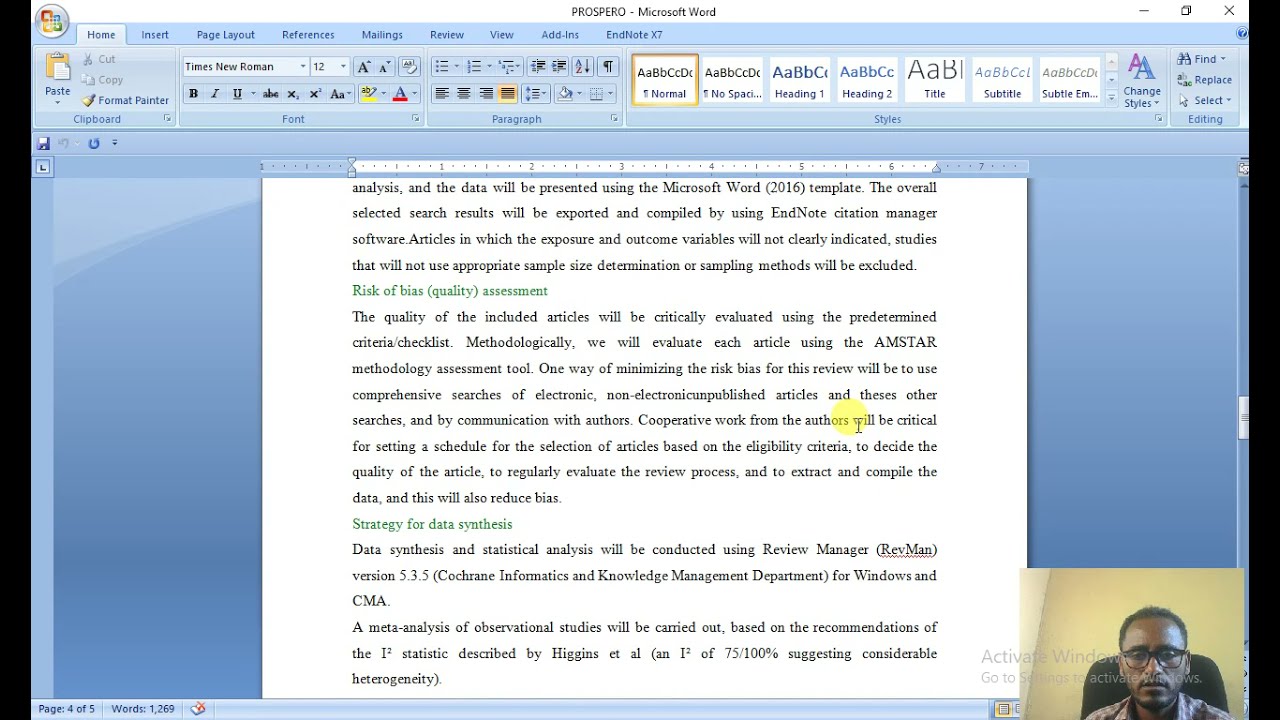
Task: Click the proofing errors icon in status bar
Action: click(198, 709)
